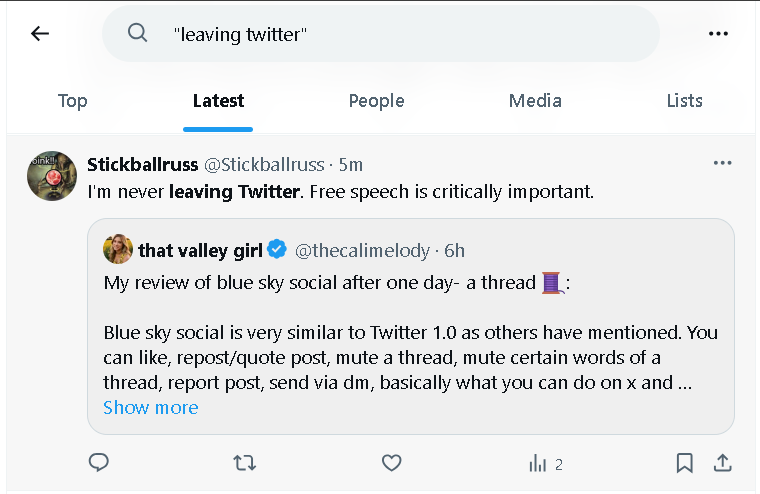Switch to the Media tab
The image size is (760, 494).
coord(535,101)
